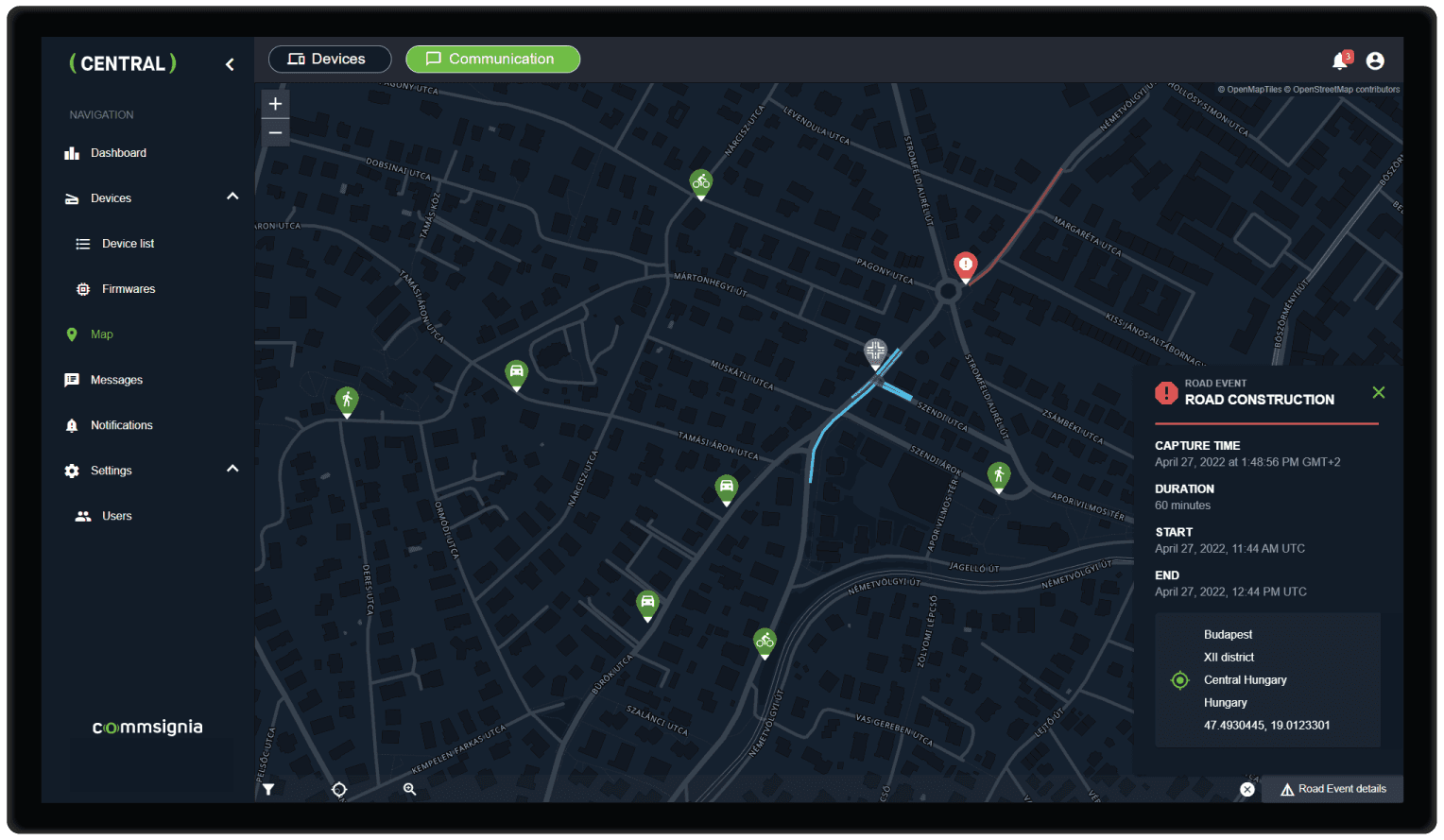Image resolution: width=1444 pixels, height=840 pixels.
Task: Click the red road construction map marker
Action: pos(965,265)
